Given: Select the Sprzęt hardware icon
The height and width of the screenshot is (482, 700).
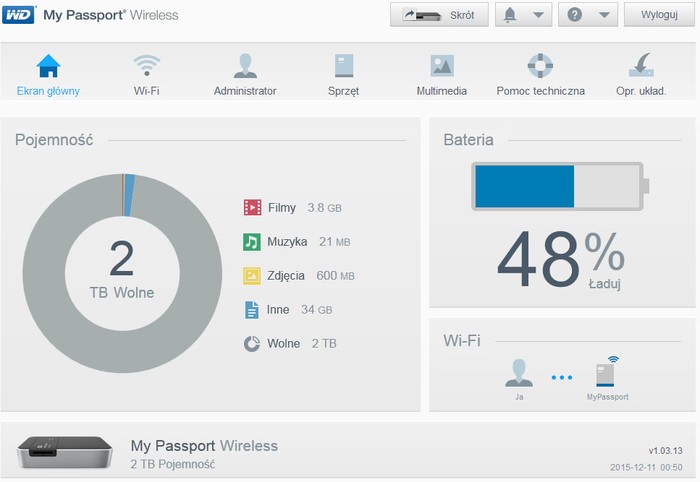Looking at the screenshot, I should (344, 66).
